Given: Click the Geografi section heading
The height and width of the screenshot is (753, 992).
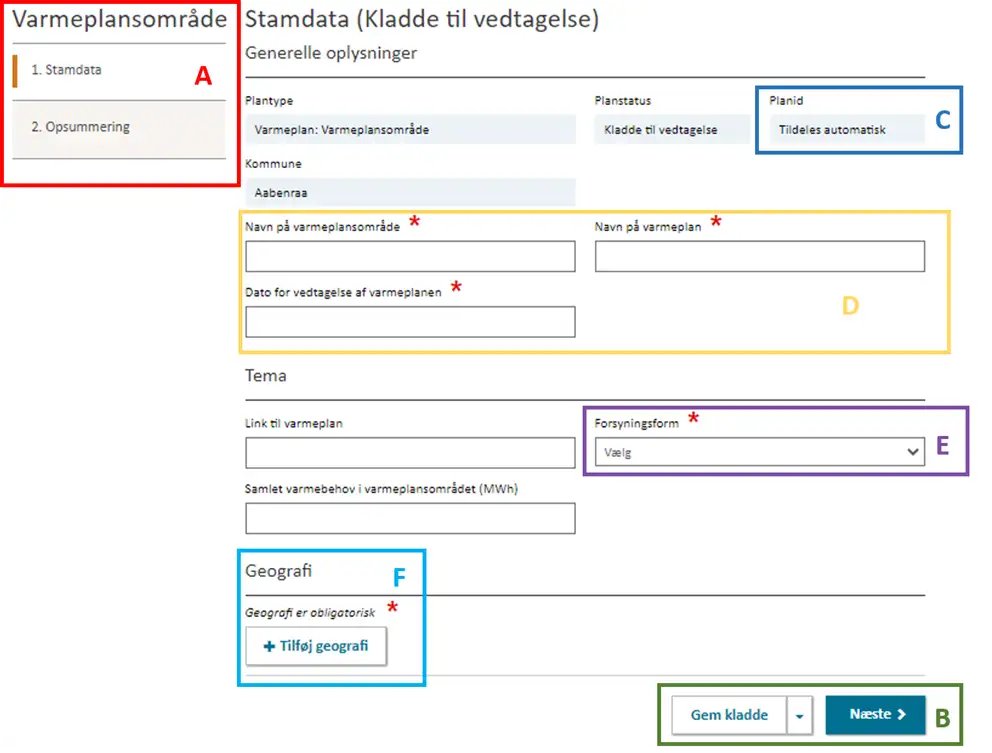Looking at the screenshot, I should coord(279,571).
